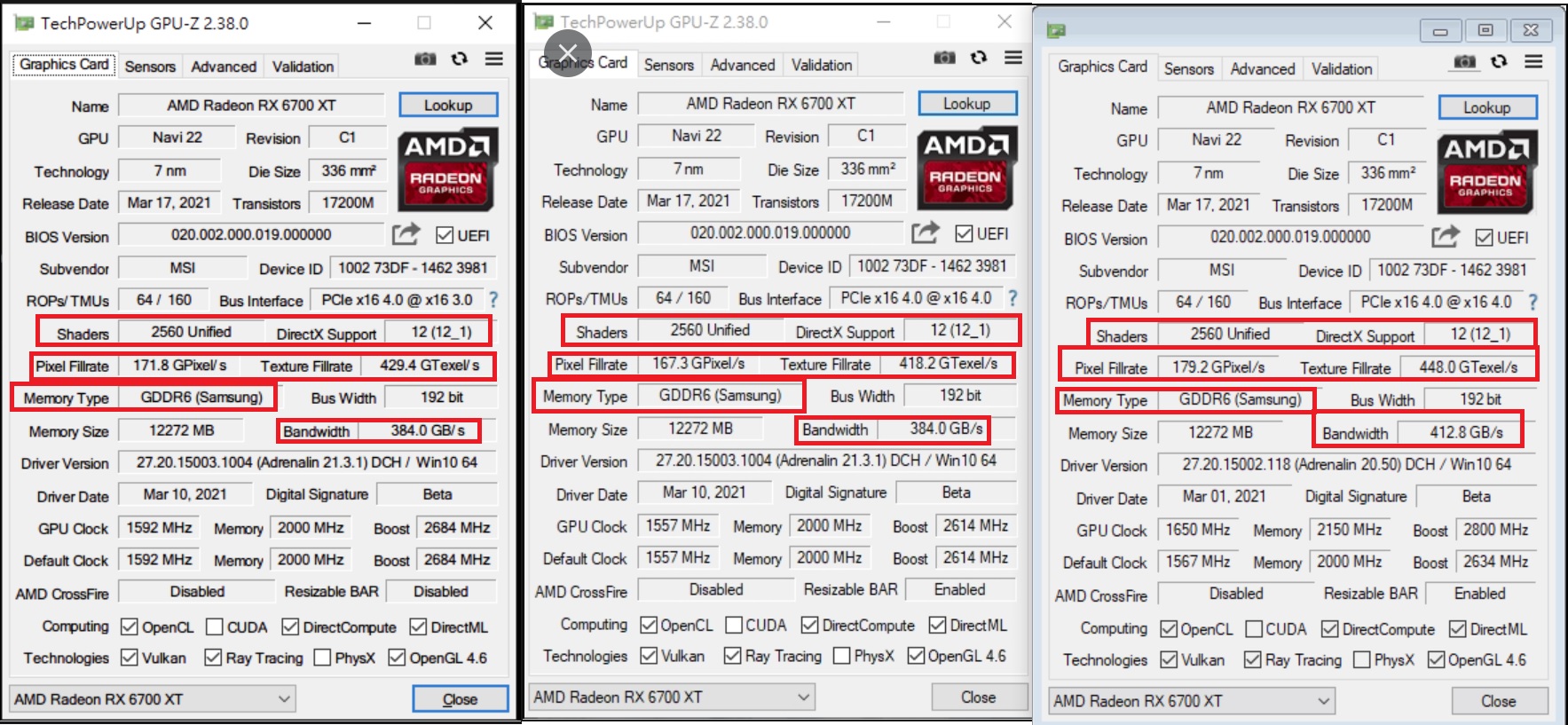This screenshot has width=1568, height=725.
Task: Toggle CUDA checkbox in left window
Action: click(x=215, y=627)
